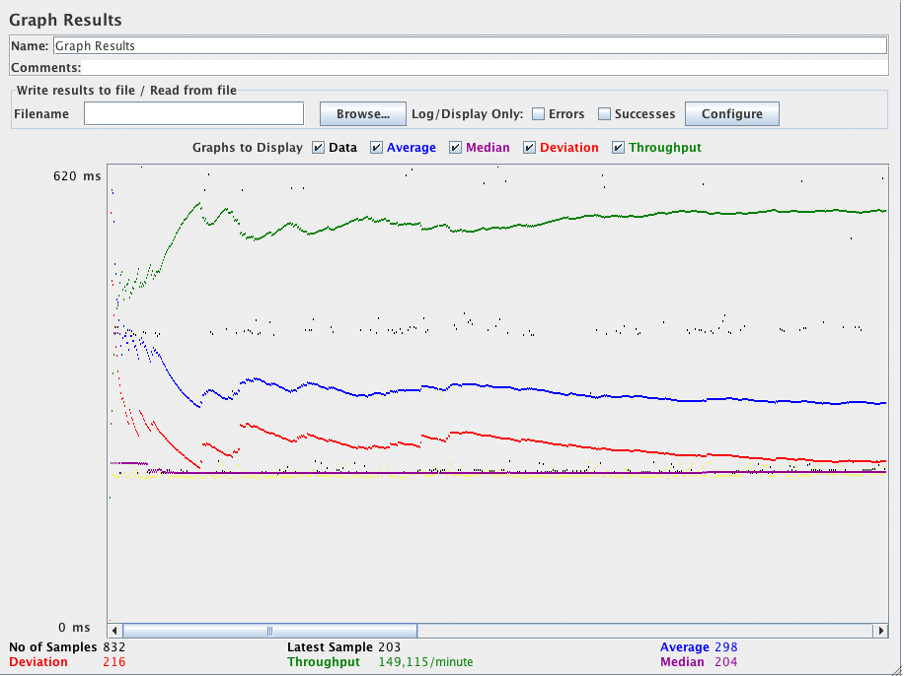Enable logging of Errors only
Screen dimensions: 904x676
pyautogui.click(x=538, y=113)
